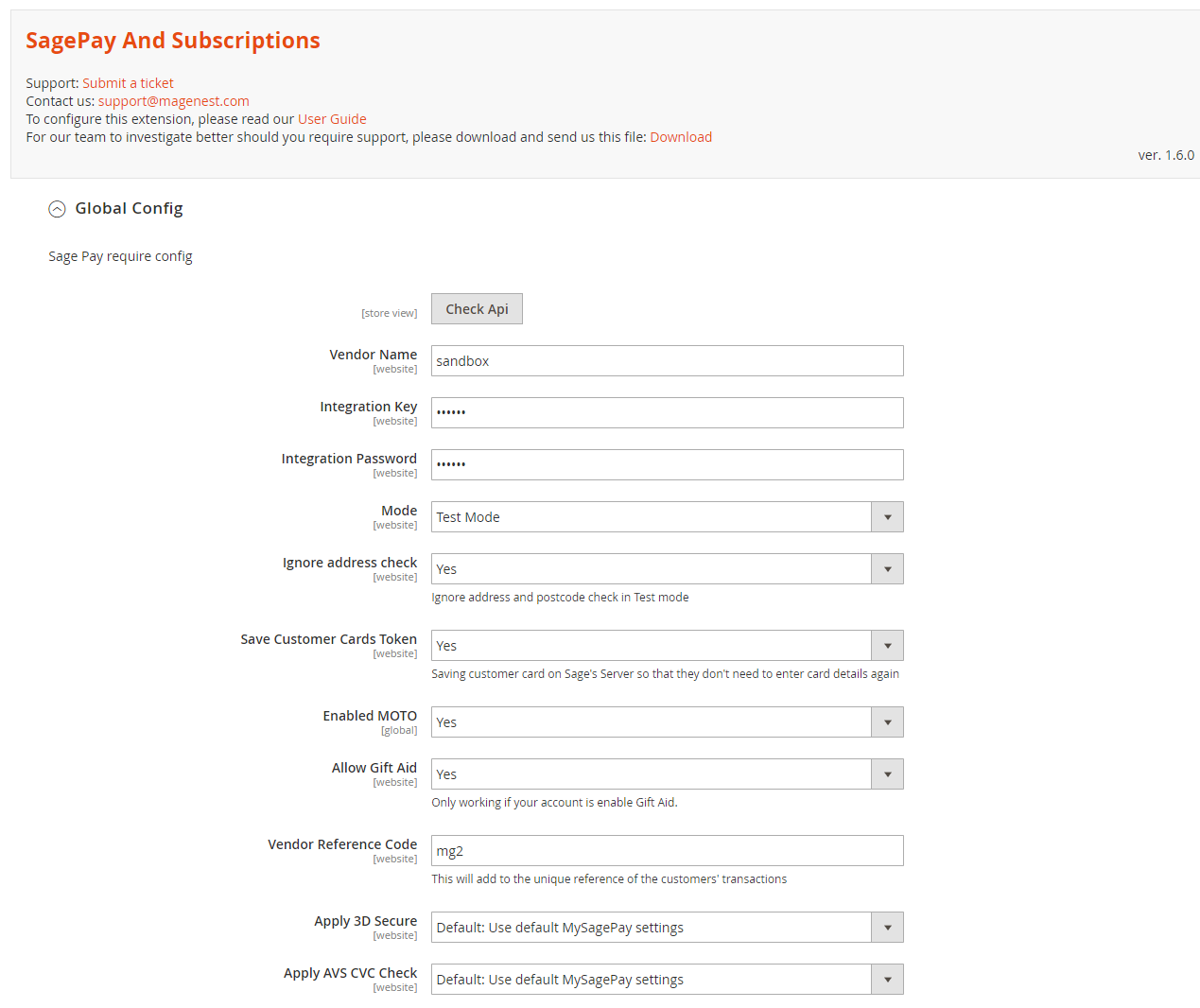Screen dimensions: 1200x1008
Task: Click the Check Api button
Action: (477, 309)
